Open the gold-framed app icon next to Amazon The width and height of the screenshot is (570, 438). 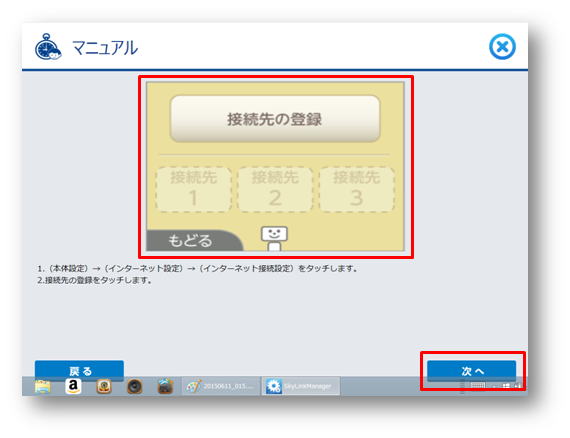(x=104, y=386)
